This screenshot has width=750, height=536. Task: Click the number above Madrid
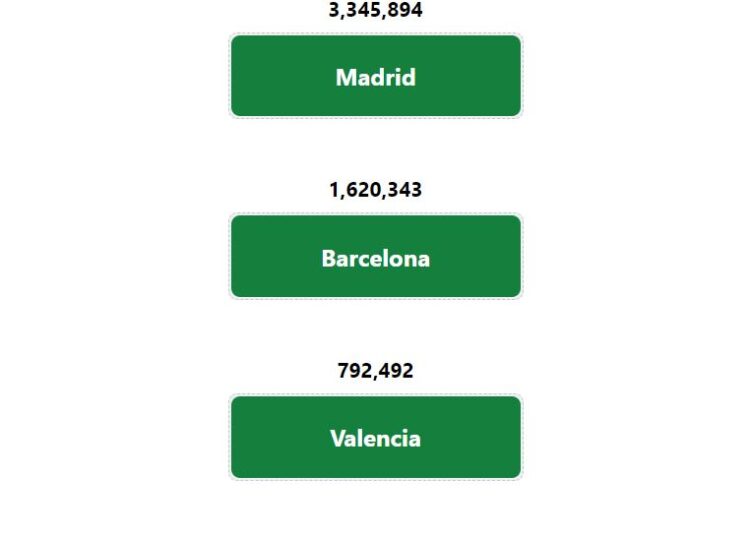[375, 10]
